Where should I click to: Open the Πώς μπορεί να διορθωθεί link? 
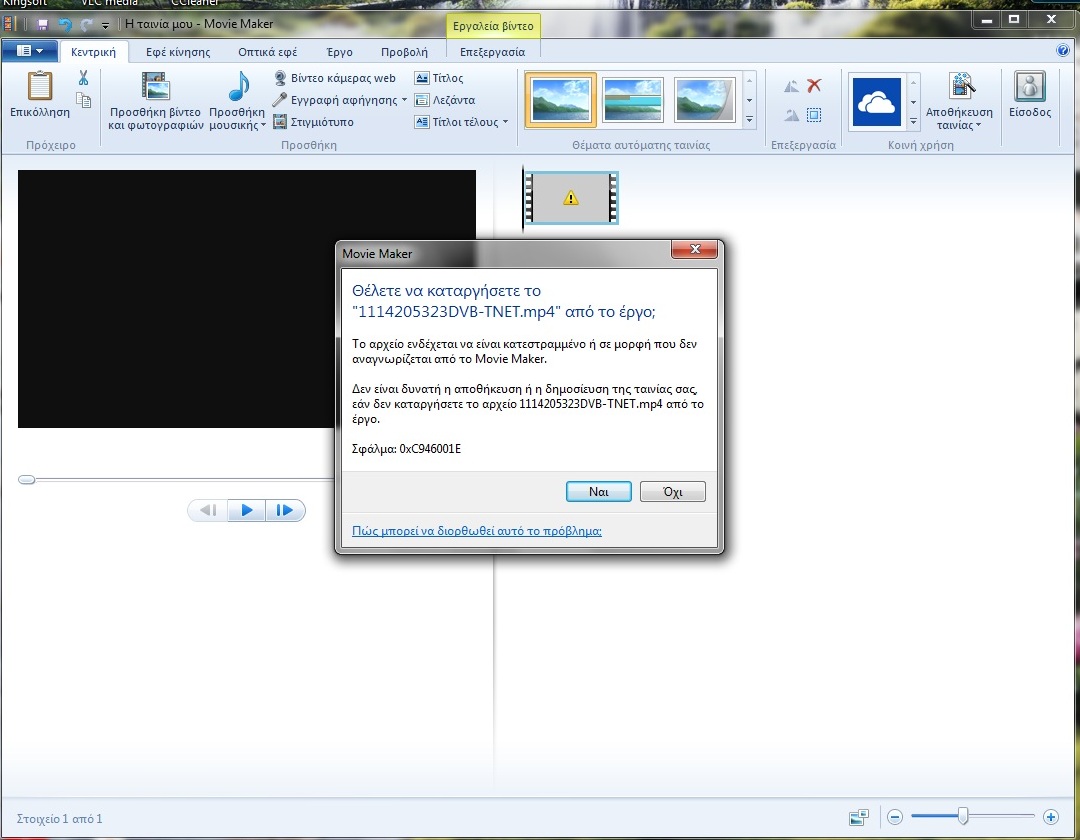point(477,531)
